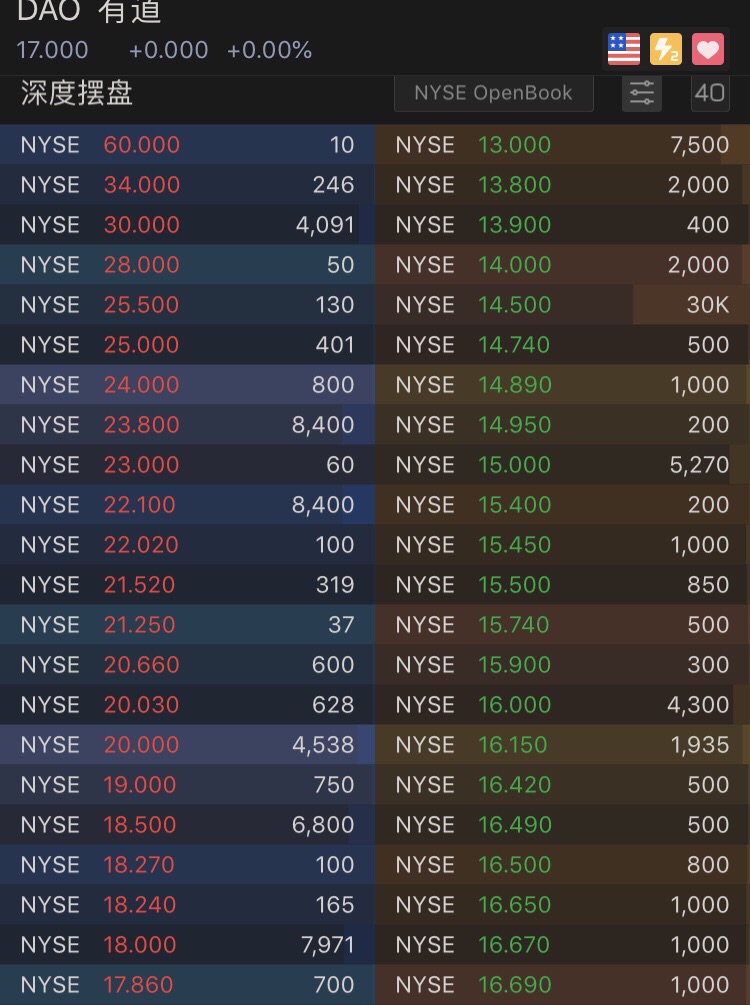Select the bid price 13.800
Screen dimensions: 750x1005
pos(515,185)
